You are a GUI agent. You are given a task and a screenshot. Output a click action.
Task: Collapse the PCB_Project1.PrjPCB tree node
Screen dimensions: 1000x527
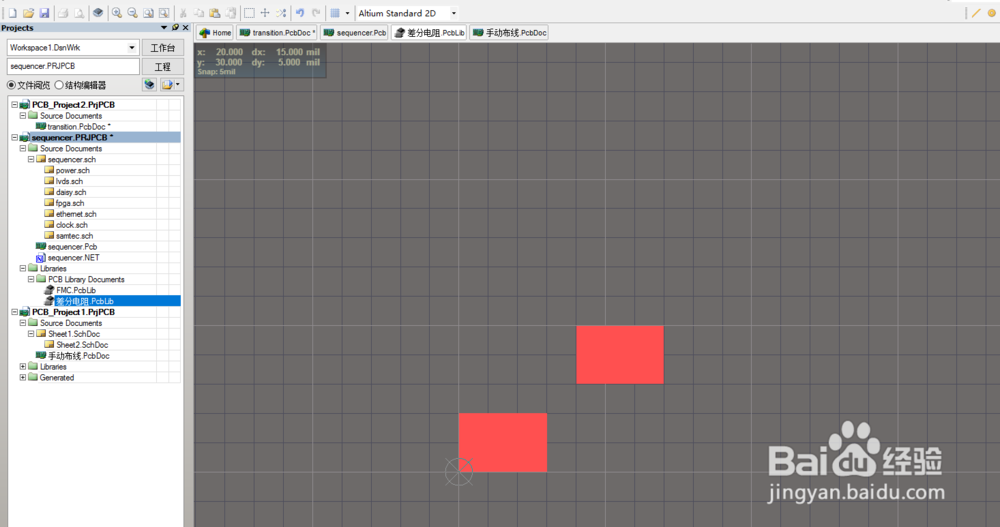[14, 312]
